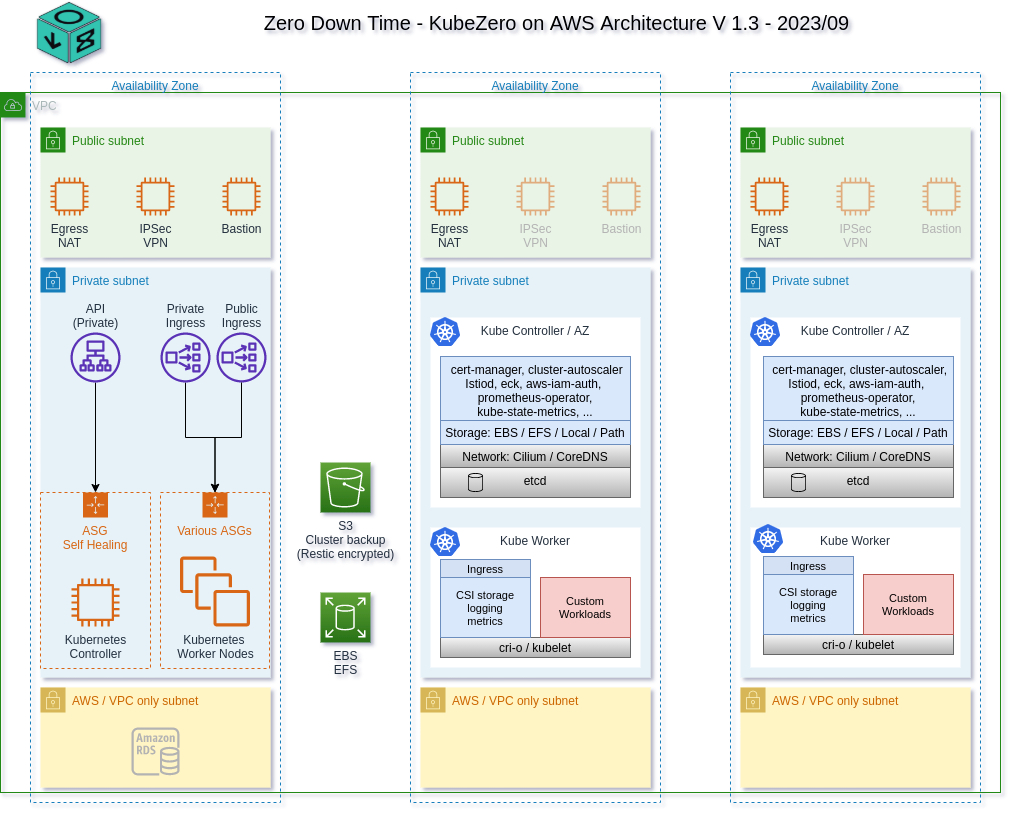Click 'Various ASGs' label
The width and height of the screenshot is (1012, 814).
point(214,531)
